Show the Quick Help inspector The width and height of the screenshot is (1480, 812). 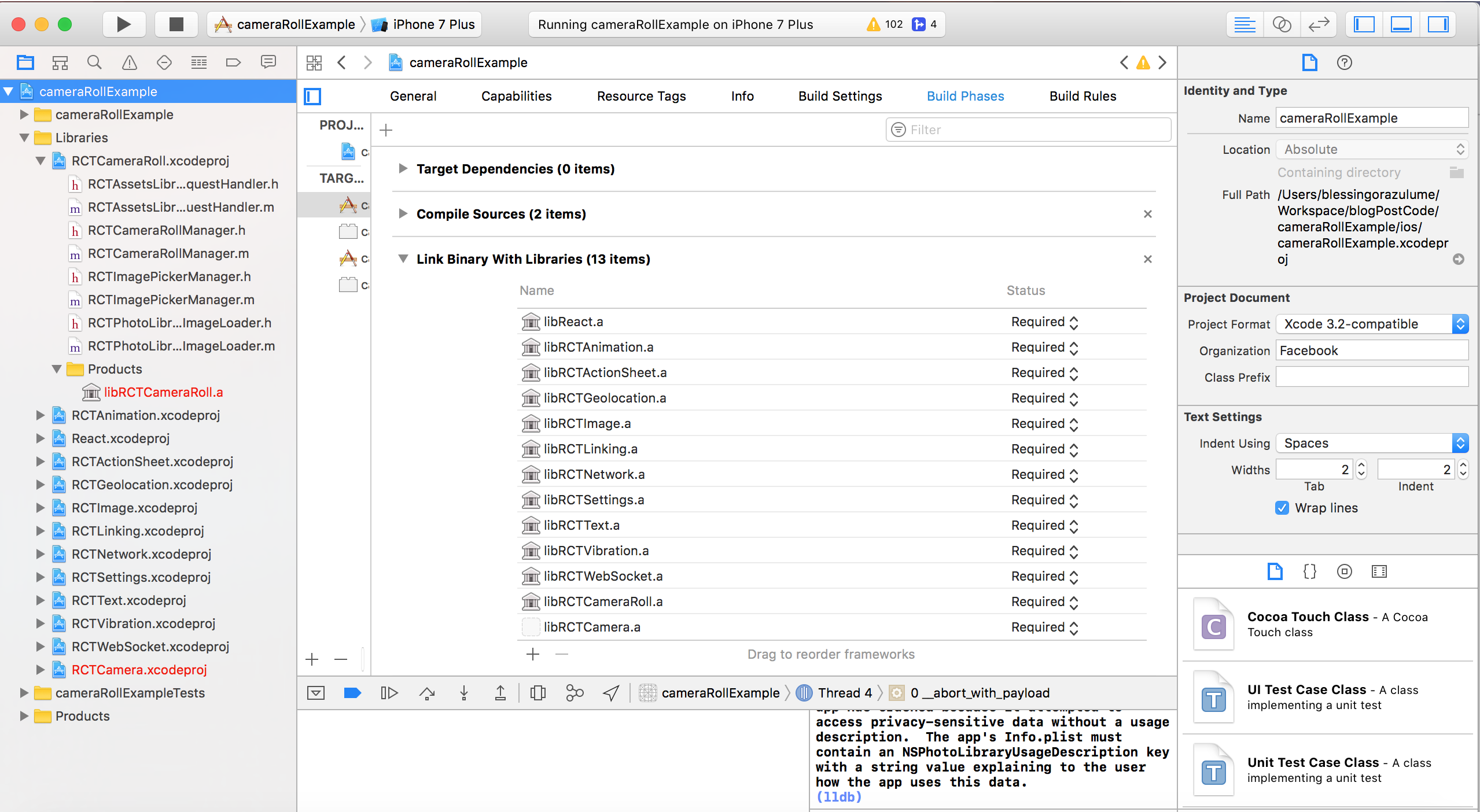point(1344,62)
